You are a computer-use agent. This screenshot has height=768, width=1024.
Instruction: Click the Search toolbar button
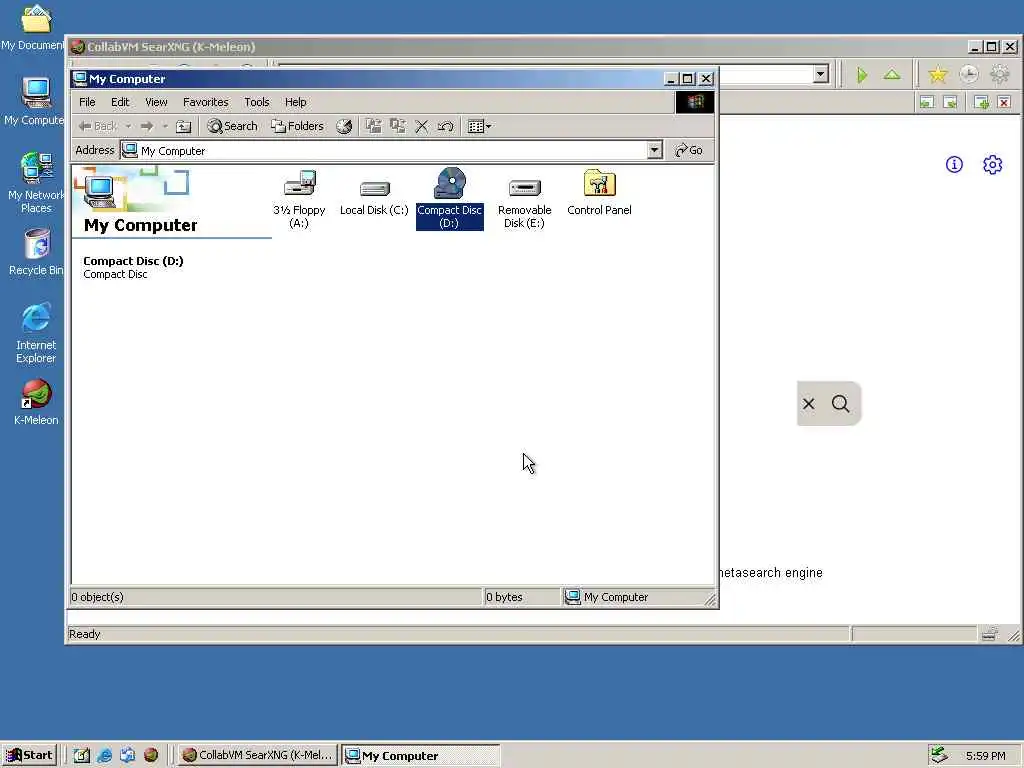(x=232, y=126)
